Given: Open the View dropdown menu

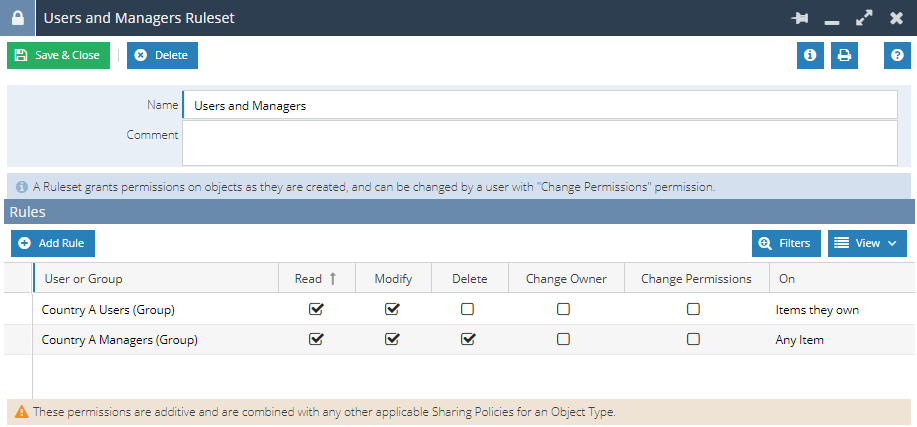Looking at the screenshot, I should pos(867,243).
